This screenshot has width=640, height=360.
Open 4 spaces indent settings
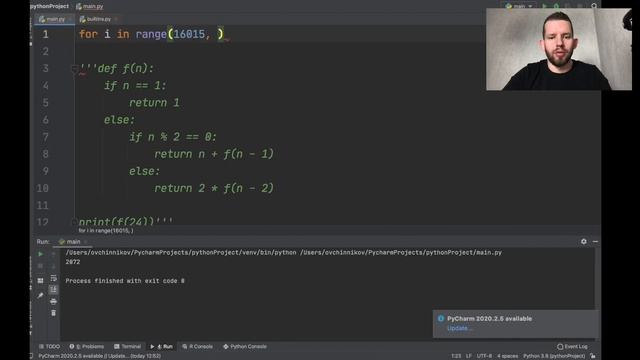pyautogui.click(x=507, y=356)
